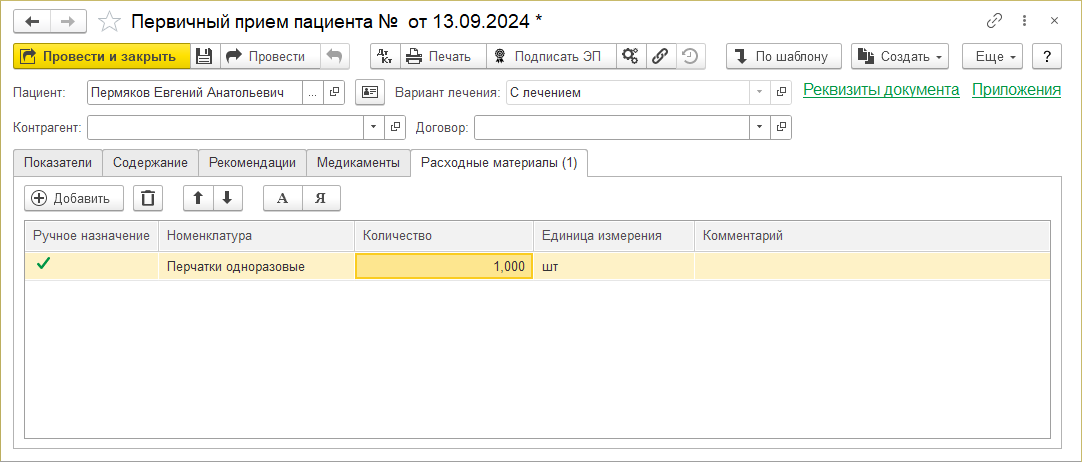This screenshot has width=1082, height=462.
Task: Add document to favorites with star icon
Action: click(111, 21)
